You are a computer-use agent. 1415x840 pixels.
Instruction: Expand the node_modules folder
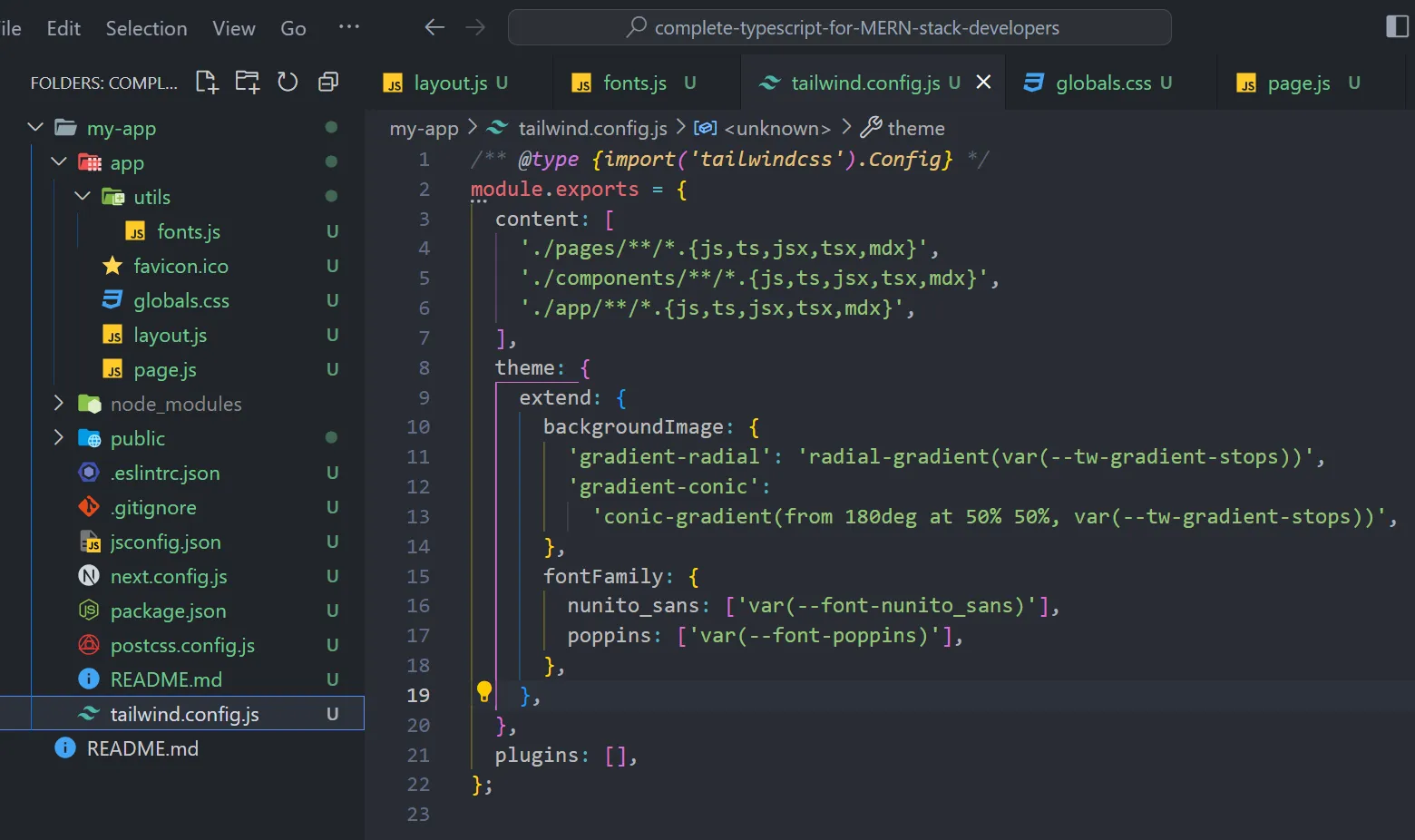(x=59, y=404)
